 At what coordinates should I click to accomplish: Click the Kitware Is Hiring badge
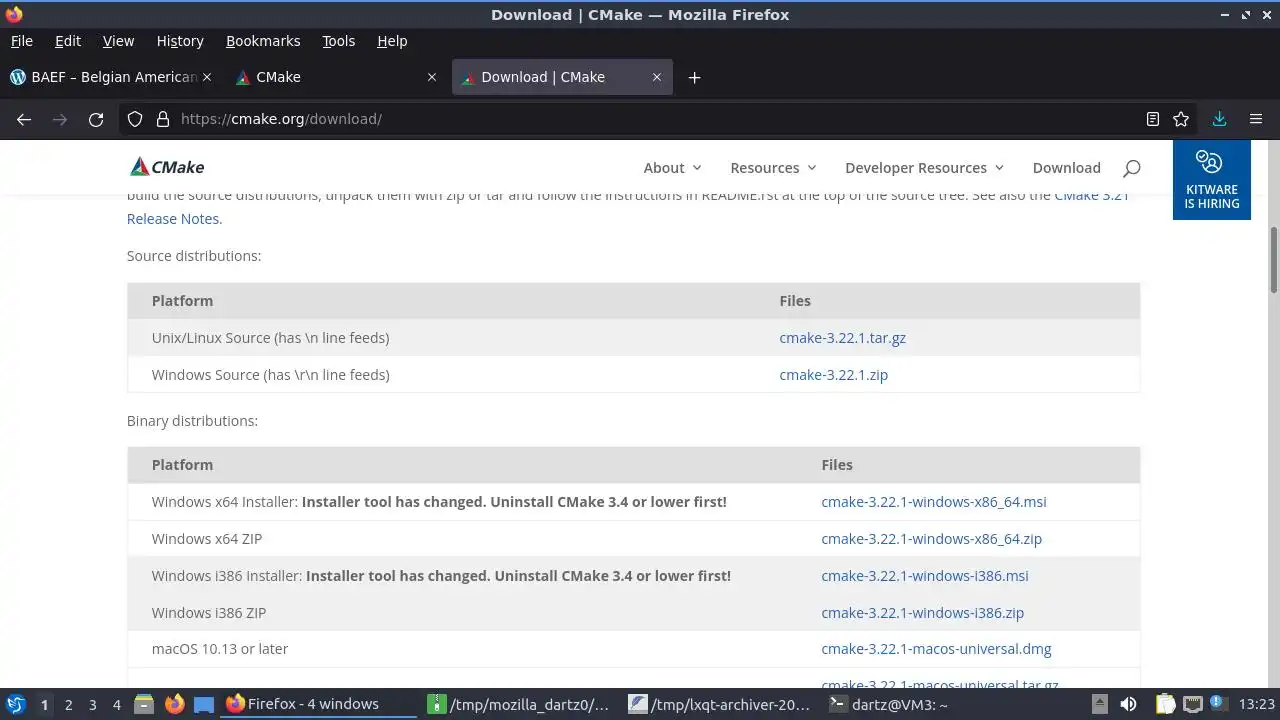(x=1211, y=180)
